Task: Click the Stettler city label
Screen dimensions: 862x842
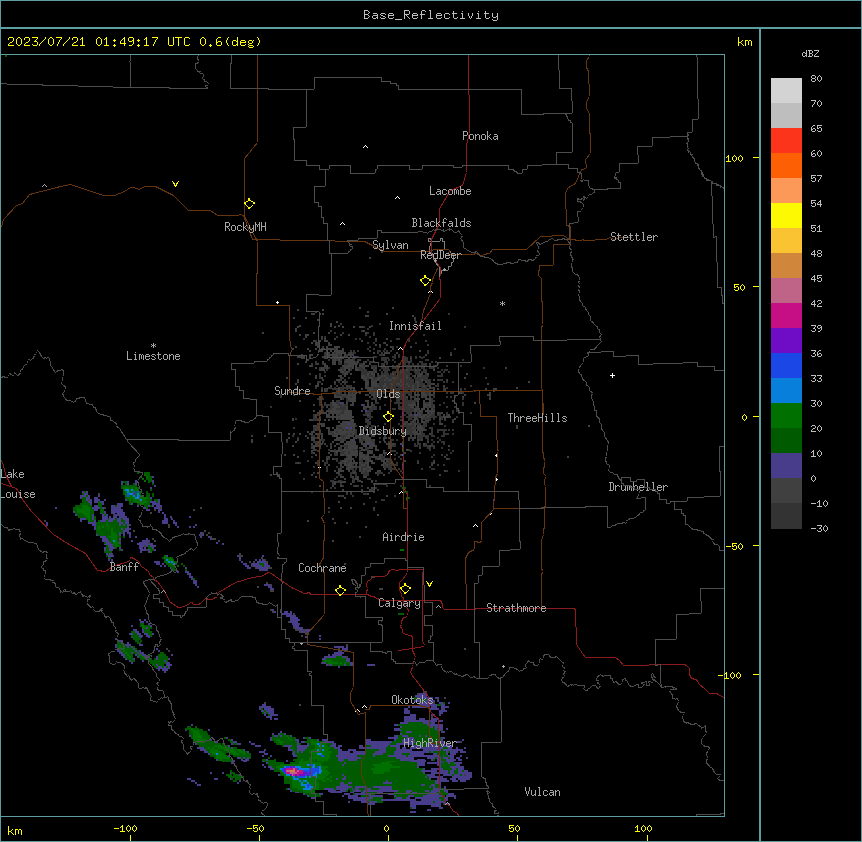Action: tap(634, 237)
